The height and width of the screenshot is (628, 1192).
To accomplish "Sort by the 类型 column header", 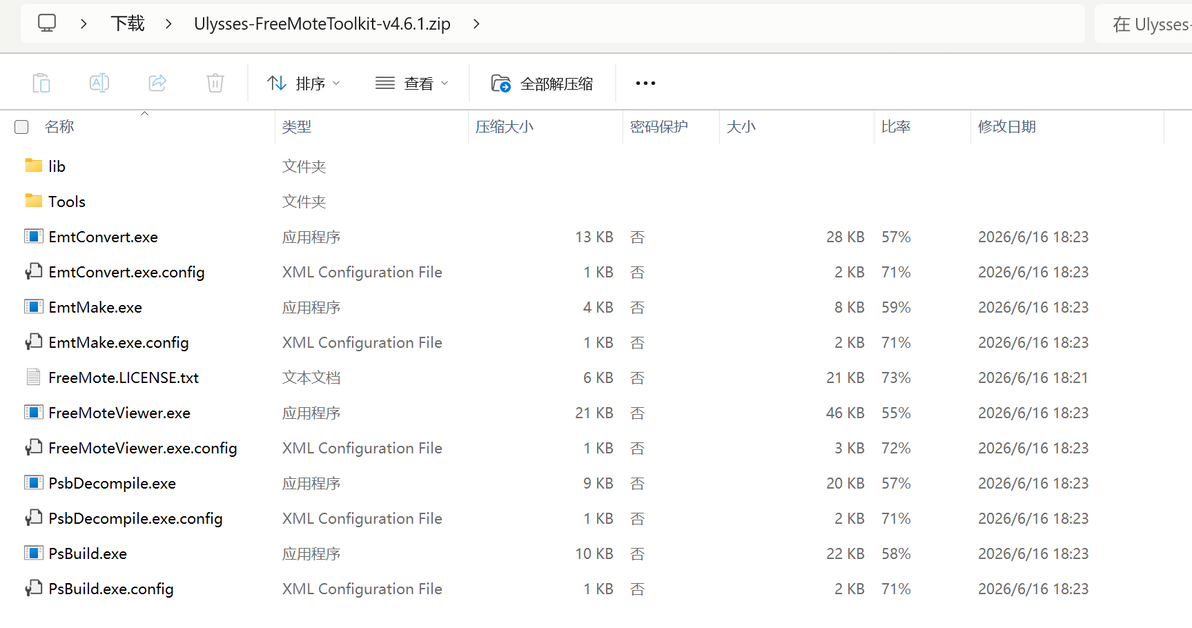I will coord(296,127).
